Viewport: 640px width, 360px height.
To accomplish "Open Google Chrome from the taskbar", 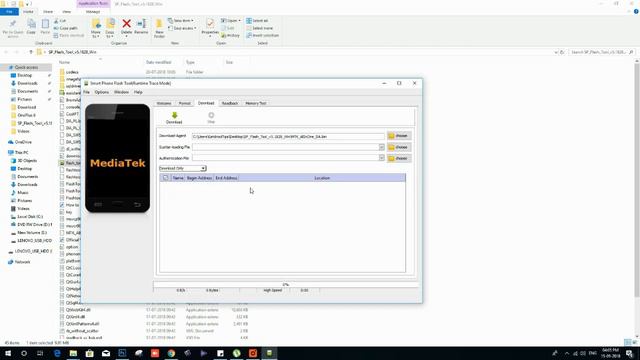I will 171,353.
